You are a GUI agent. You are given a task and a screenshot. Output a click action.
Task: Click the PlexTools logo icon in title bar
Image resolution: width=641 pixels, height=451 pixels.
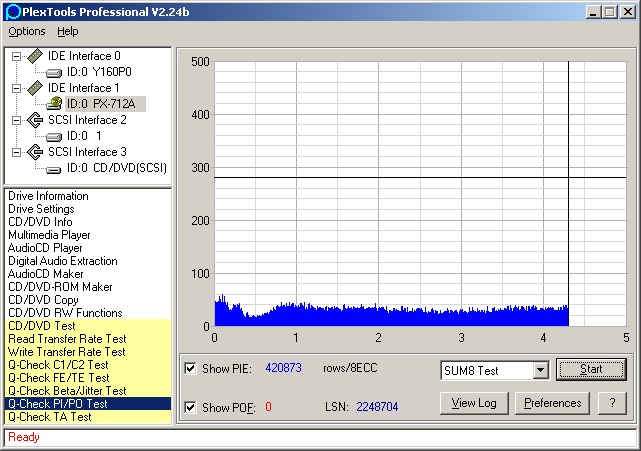tap(13, 11)
